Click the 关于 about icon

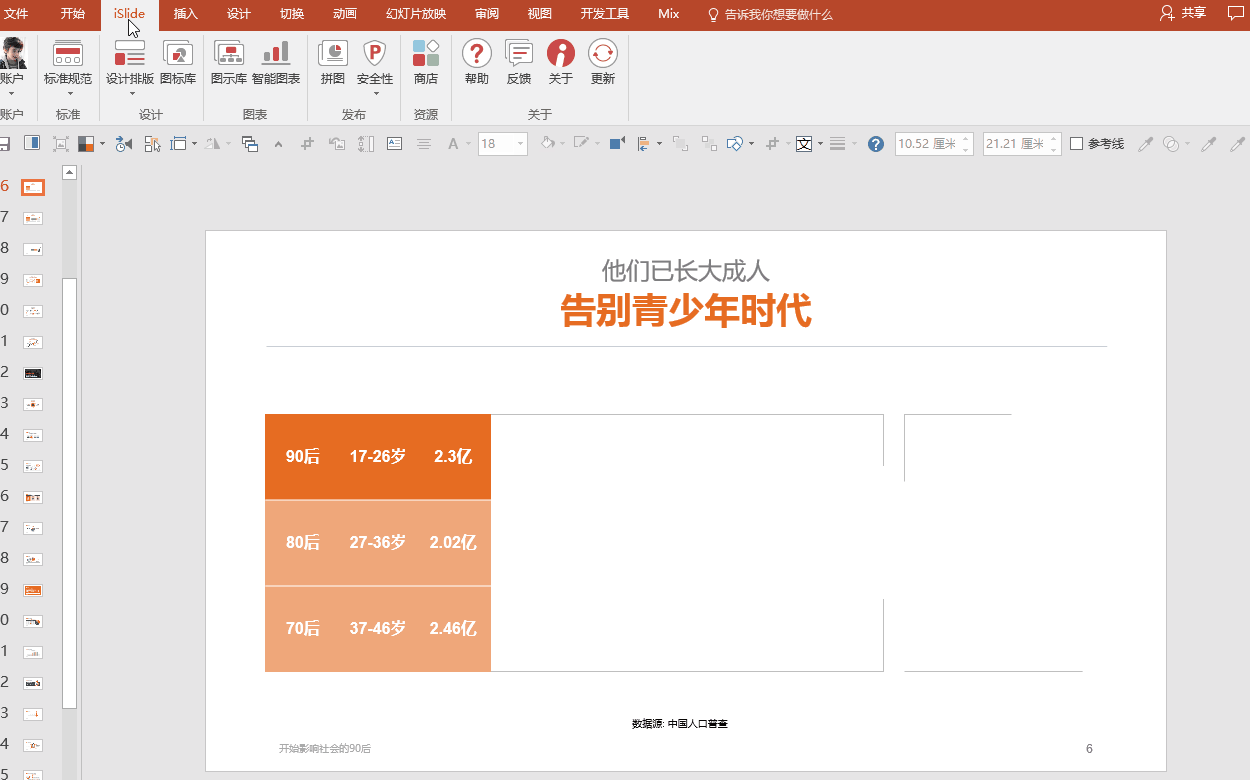coord(561,53)
